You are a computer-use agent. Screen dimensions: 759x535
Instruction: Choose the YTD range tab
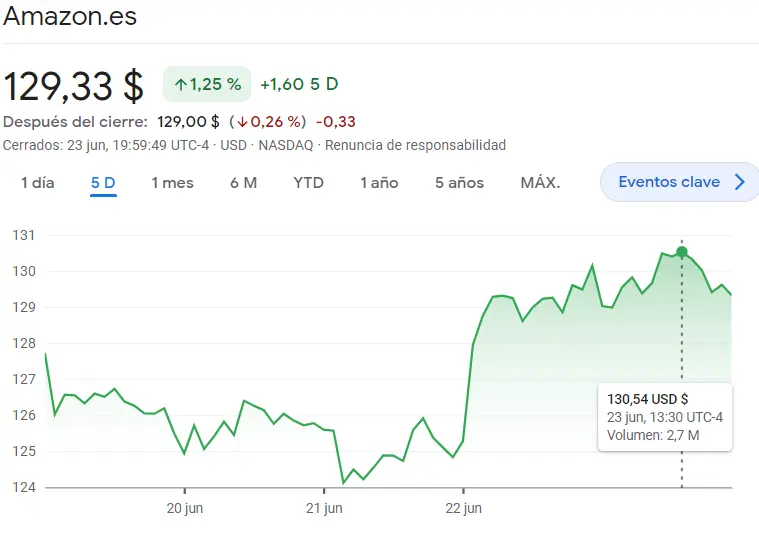(308, 183)
